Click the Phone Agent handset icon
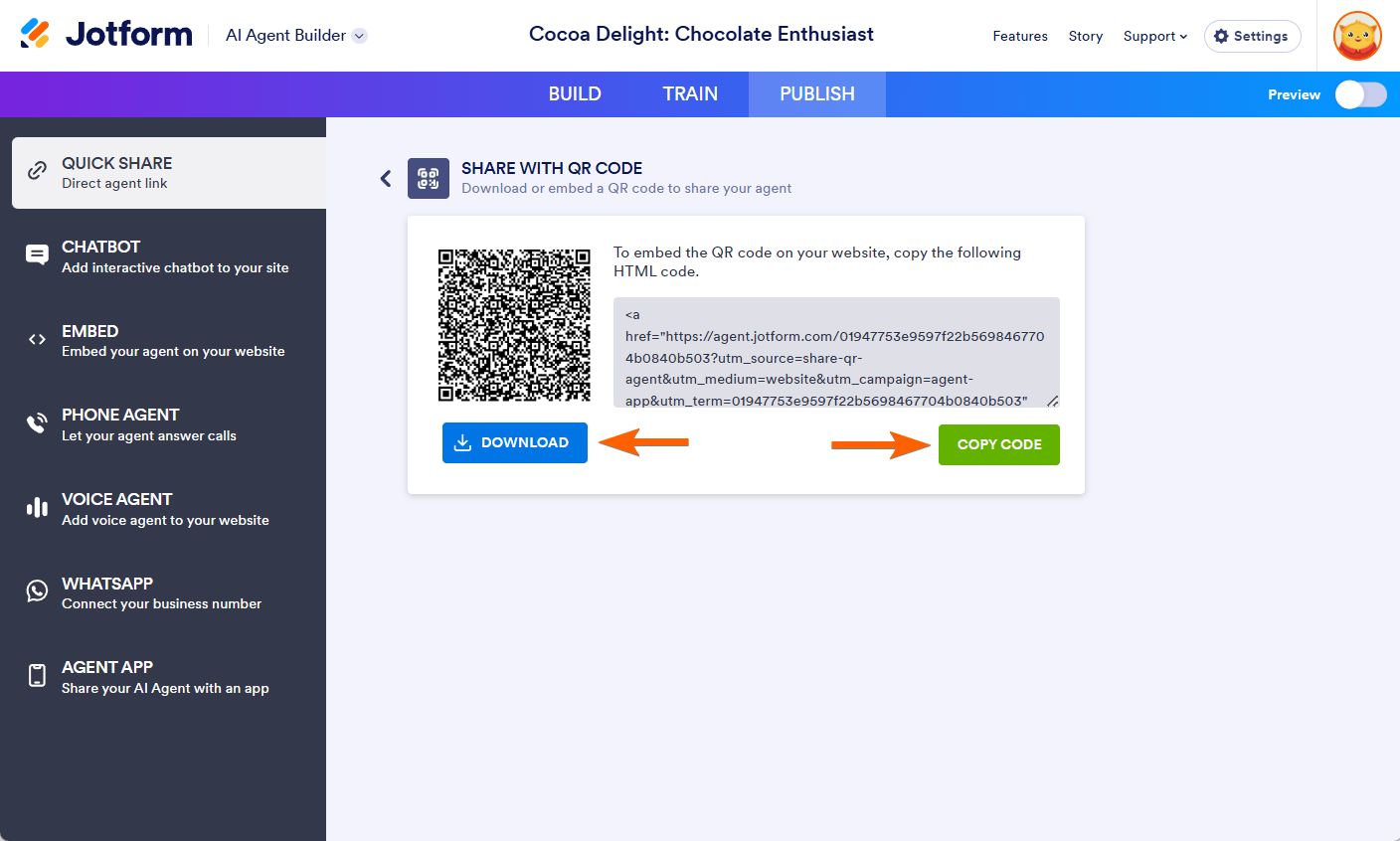Viewport: 1400px width, 841px height. coord(37,423)
